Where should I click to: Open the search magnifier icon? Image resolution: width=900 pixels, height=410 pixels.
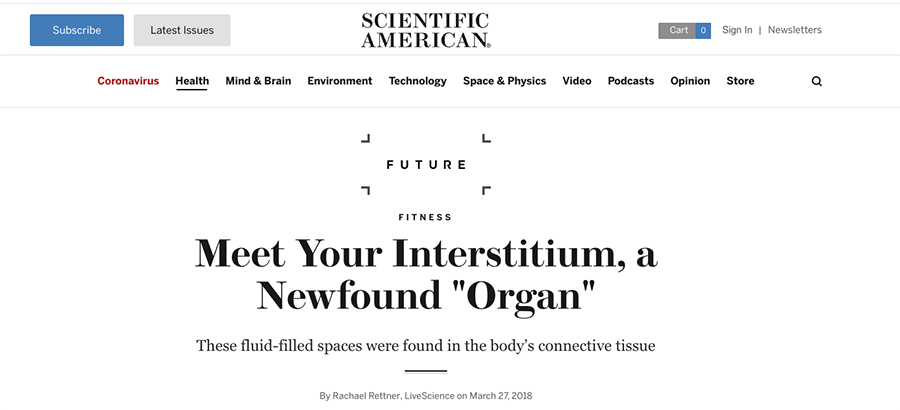pyautogui.click(x=816, y=82)
